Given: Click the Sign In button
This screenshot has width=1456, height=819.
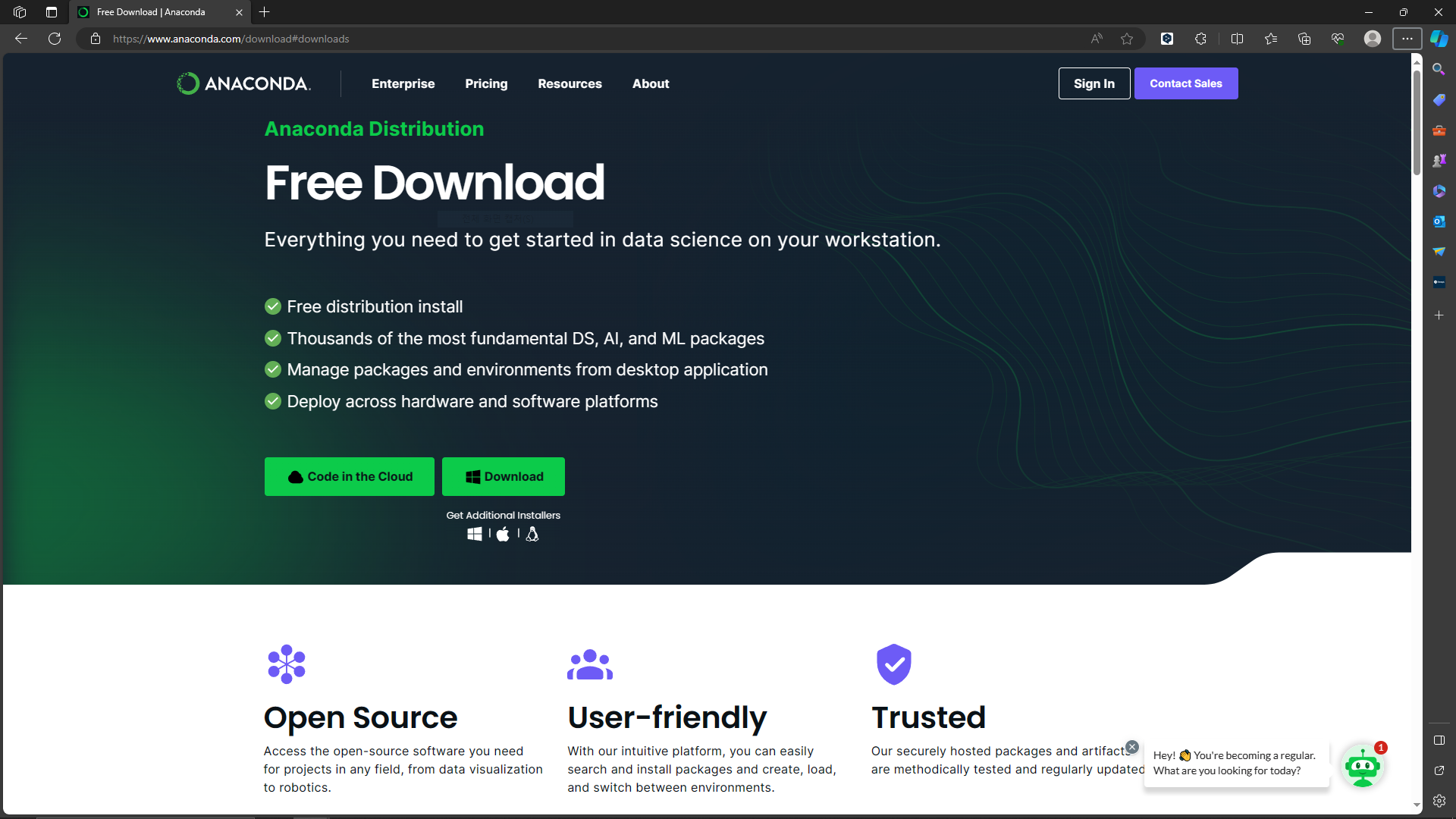Looking at the screenshot, I should tap(1094, 83).
